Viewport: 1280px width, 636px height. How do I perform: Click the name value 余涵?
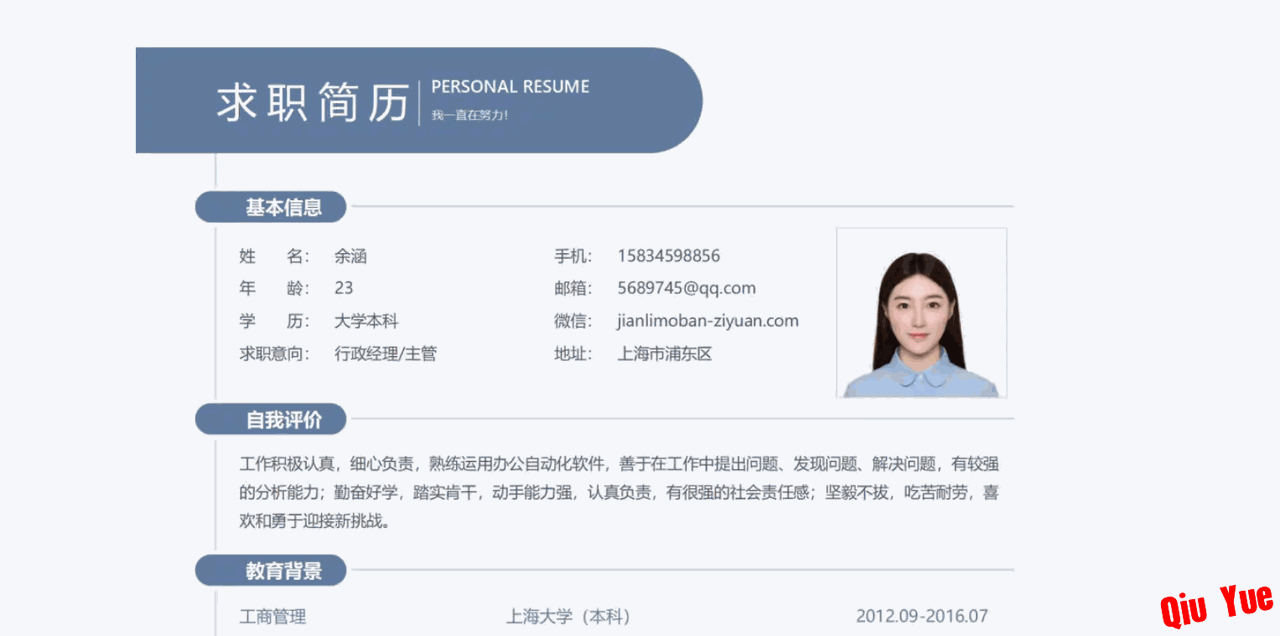click(350, 256)
